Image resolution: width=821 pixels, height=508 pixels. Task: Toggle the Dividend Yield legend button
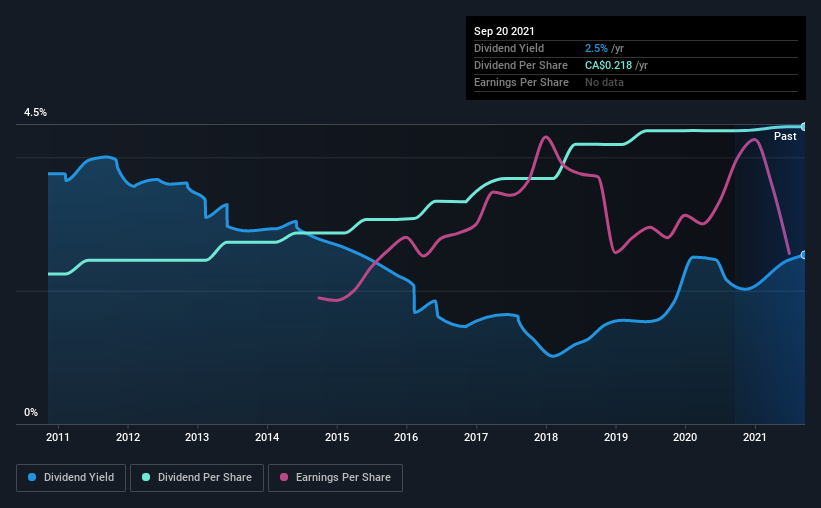point(71,478)
